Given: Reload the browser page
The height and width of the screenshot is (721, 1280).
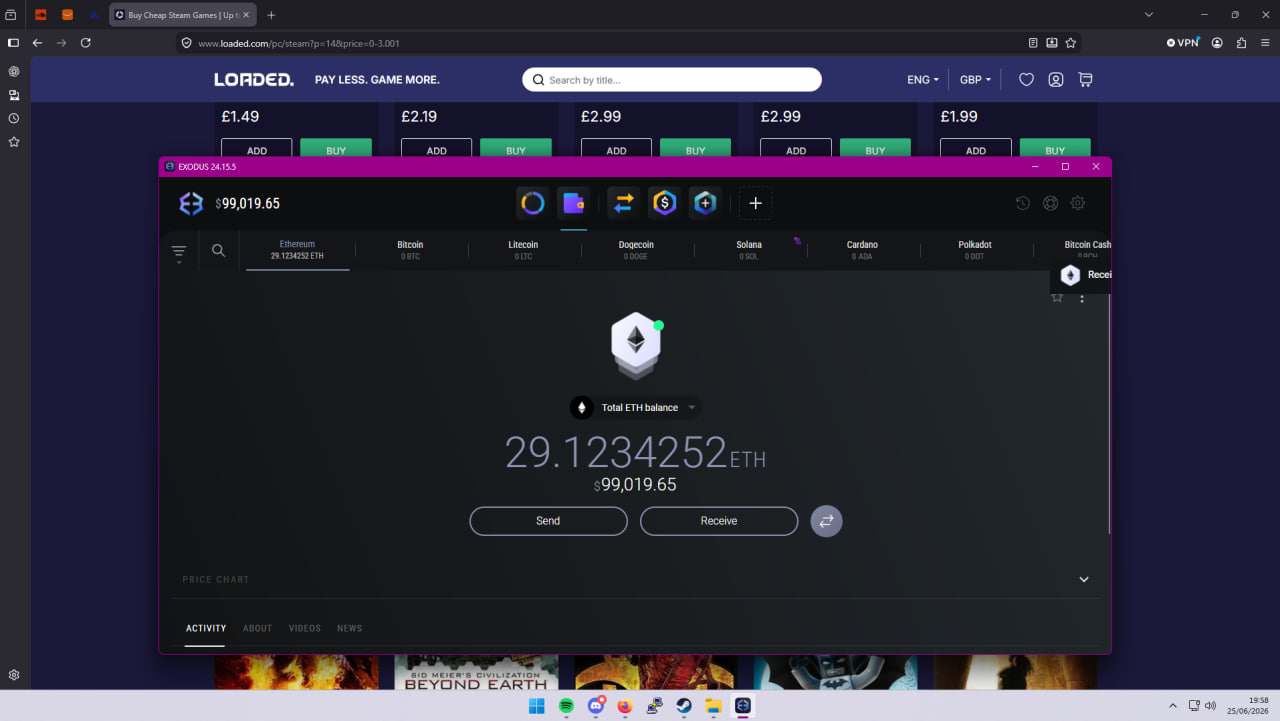Looking at the screenshot, I should (x=86, y=43).
